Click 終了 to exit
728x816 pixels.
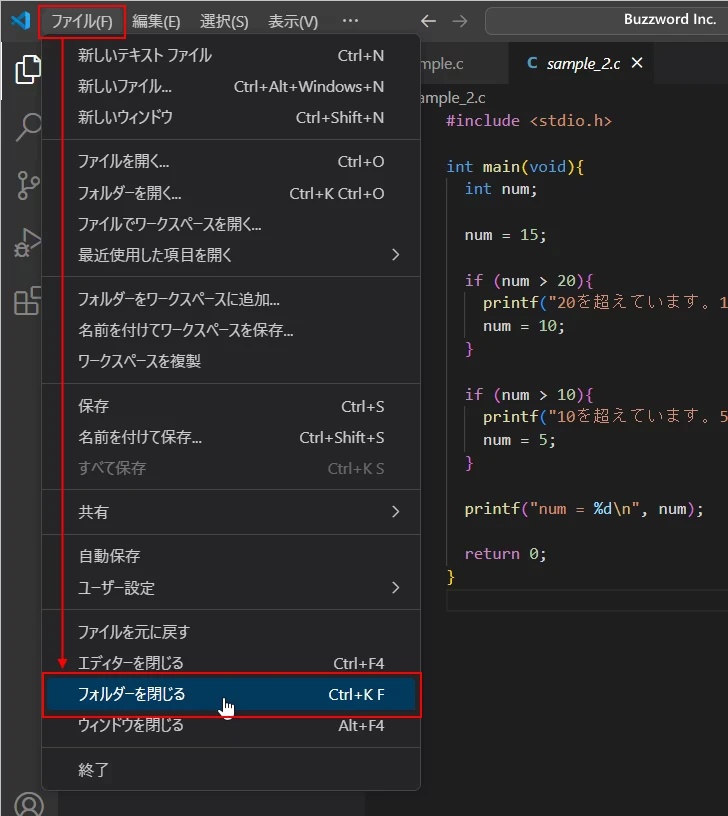point(231,770)
